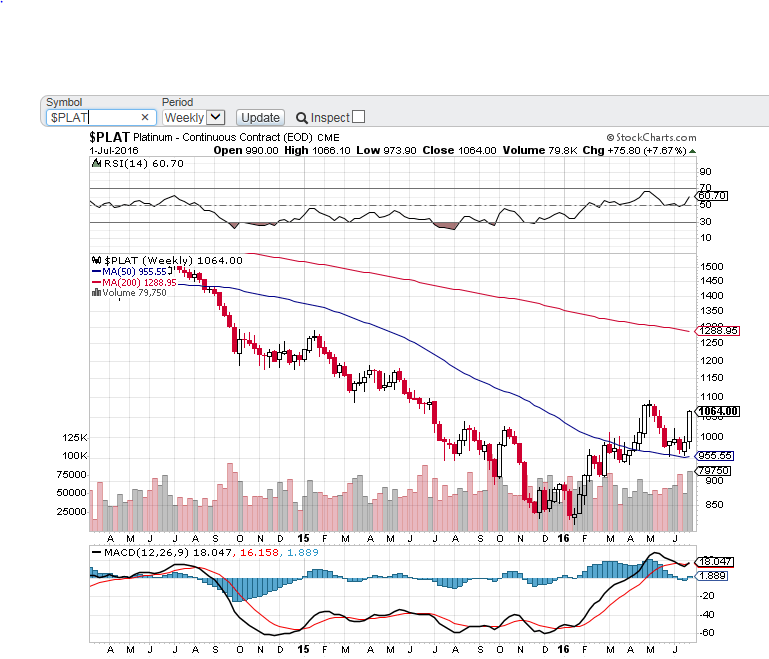Click the 1064.00 current price tag
The height and width of the screenshot is (659, 769).
718,411
